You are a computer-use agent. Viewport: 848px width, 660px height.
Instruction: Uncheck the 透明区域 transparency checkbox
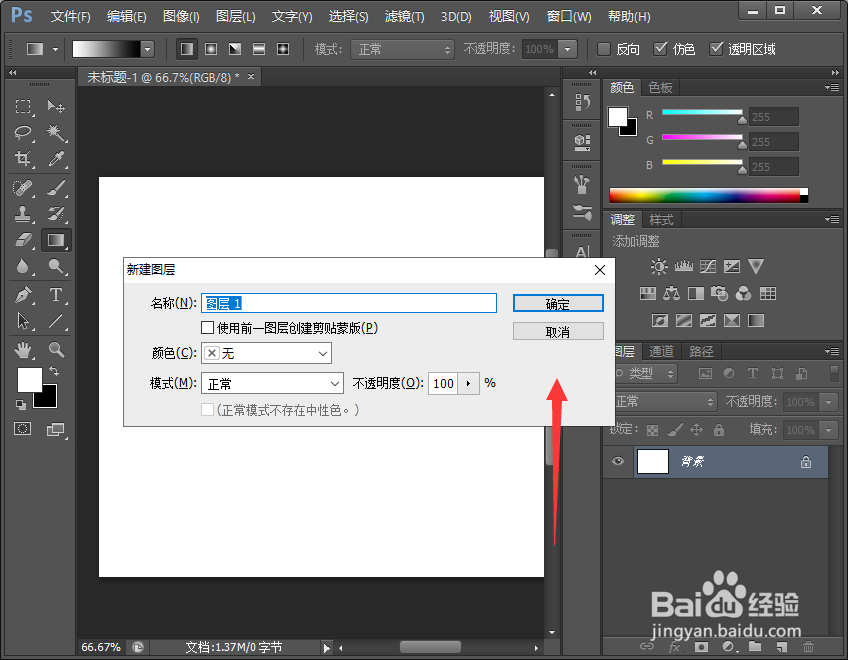pyautogui.click(x=716, y=49)
